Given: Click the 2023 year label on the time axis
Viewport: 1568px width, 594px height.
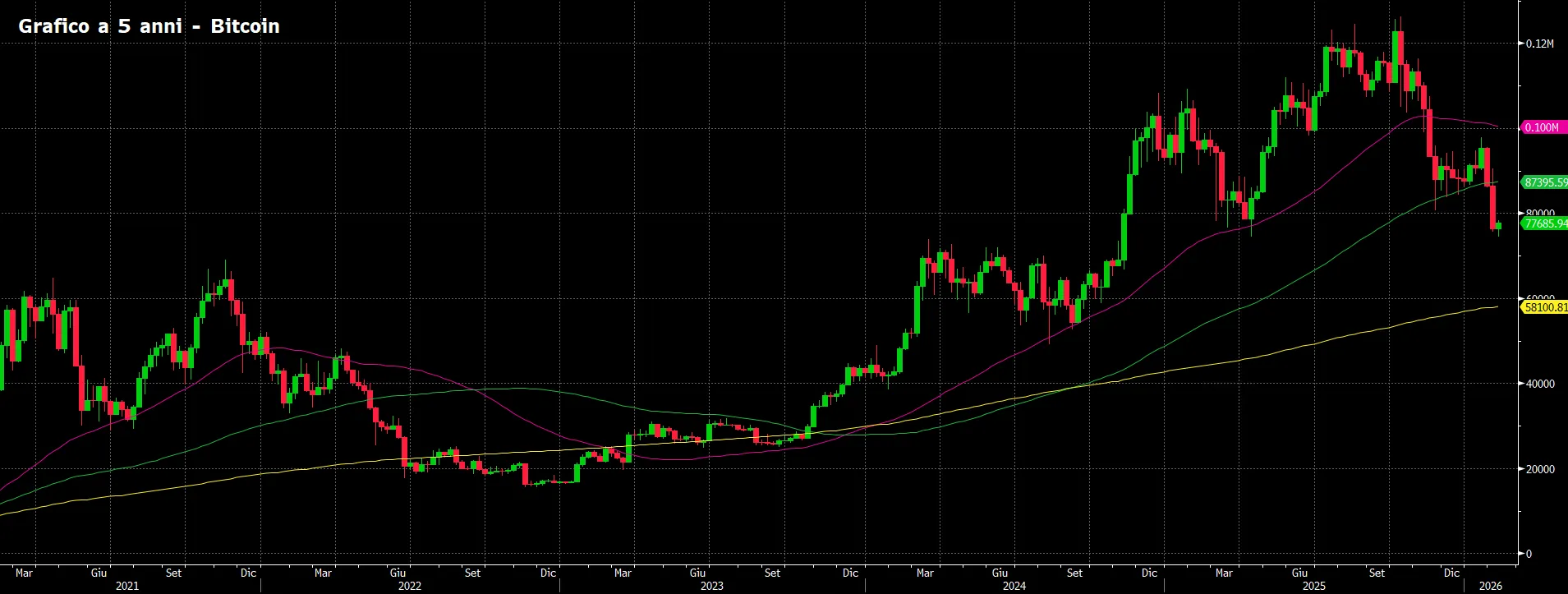Looking at the screenshot, I should coord(711,586).
